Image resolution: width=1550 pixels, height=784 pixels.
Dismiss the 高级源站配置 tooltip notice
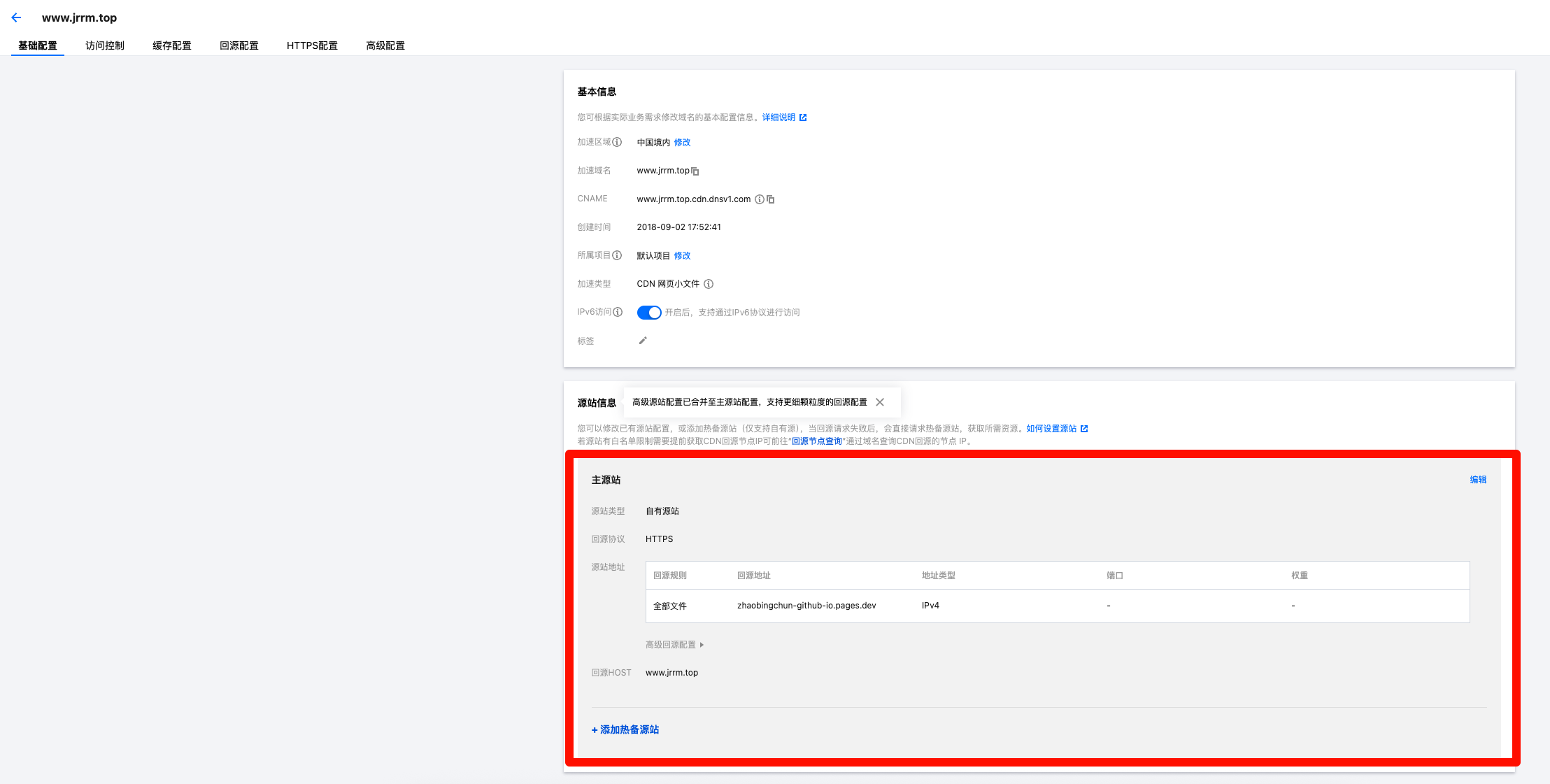click(880, 402)
